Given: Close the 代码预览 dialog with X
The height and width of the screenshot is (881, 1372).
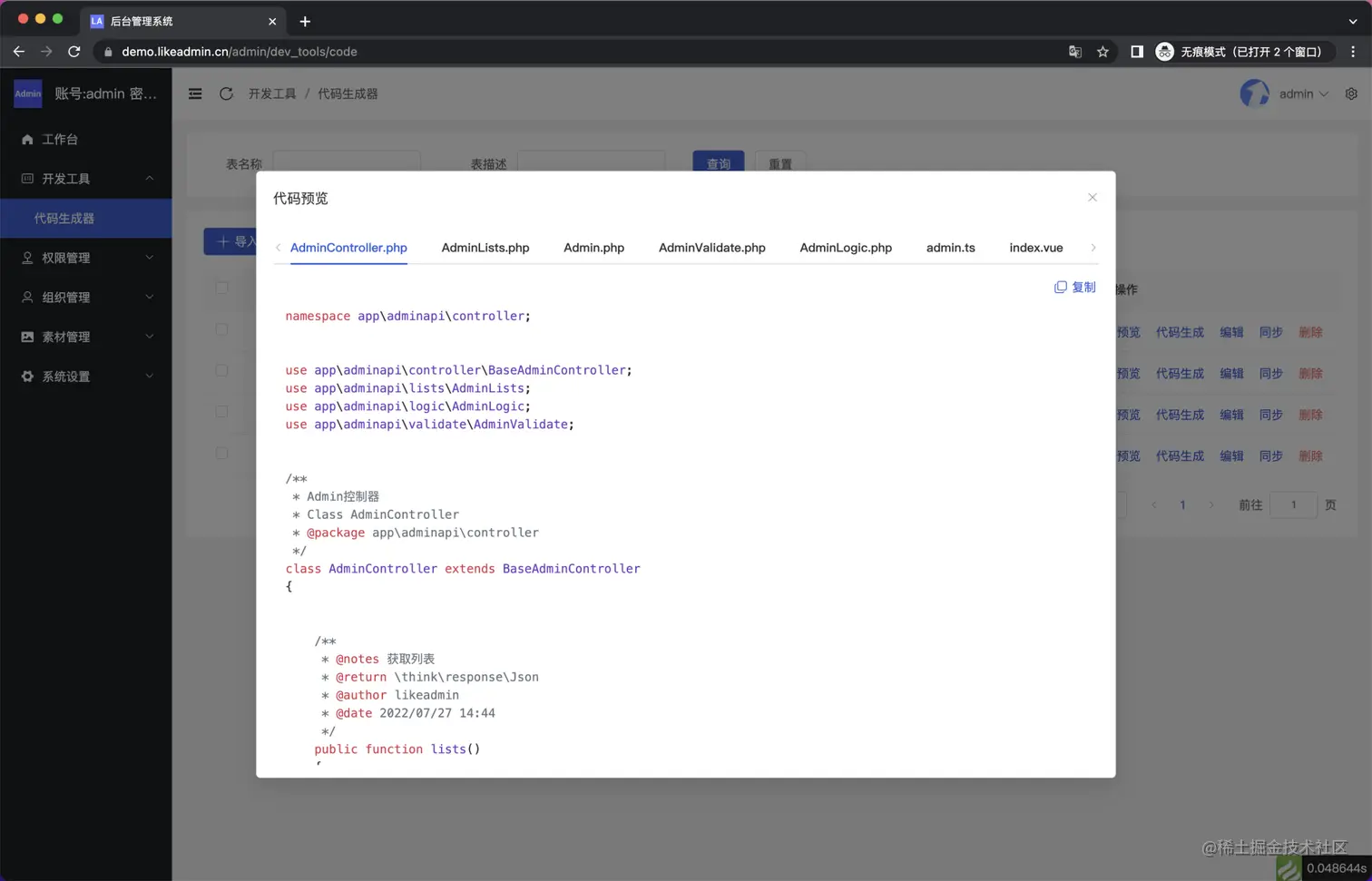Looking at the screenshot, I should 1093,197.
